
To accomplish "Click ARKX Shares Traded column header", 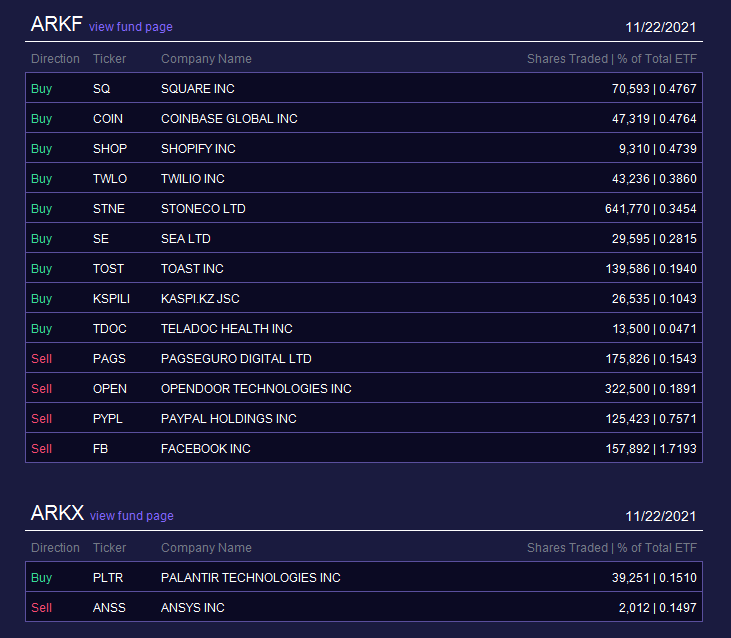I will [x=612, y=548].
